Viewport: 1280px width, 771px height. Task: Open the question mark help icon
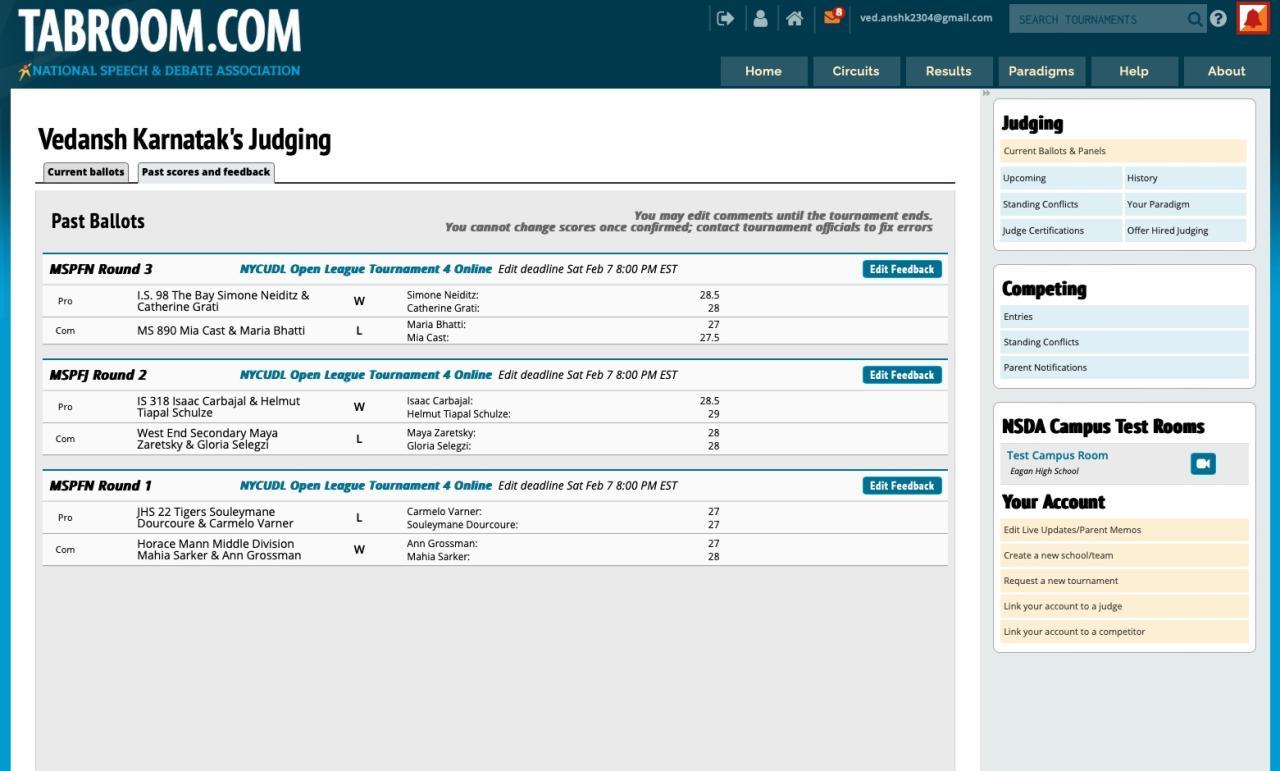pos(1218,19)
